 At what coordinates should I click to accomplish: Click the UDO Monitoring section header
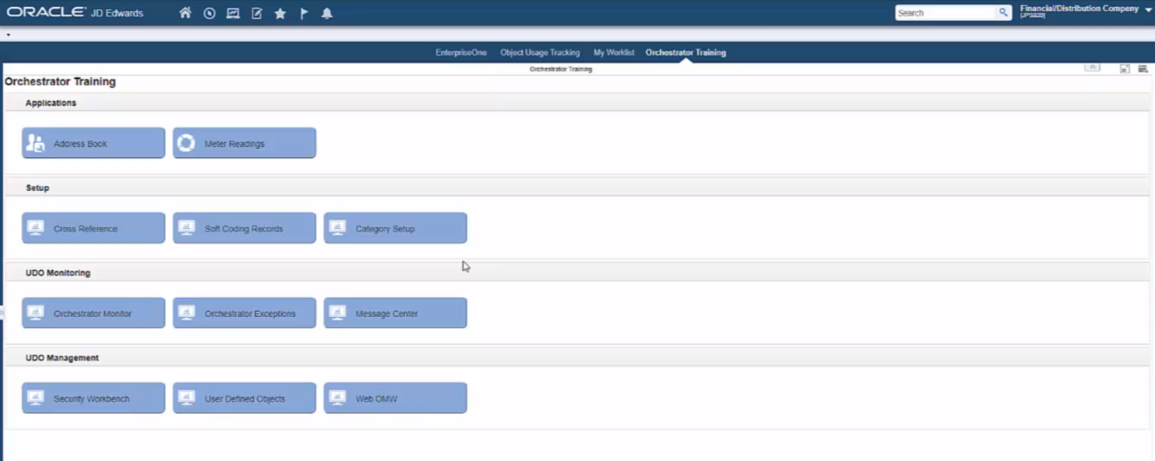(578, 272)
